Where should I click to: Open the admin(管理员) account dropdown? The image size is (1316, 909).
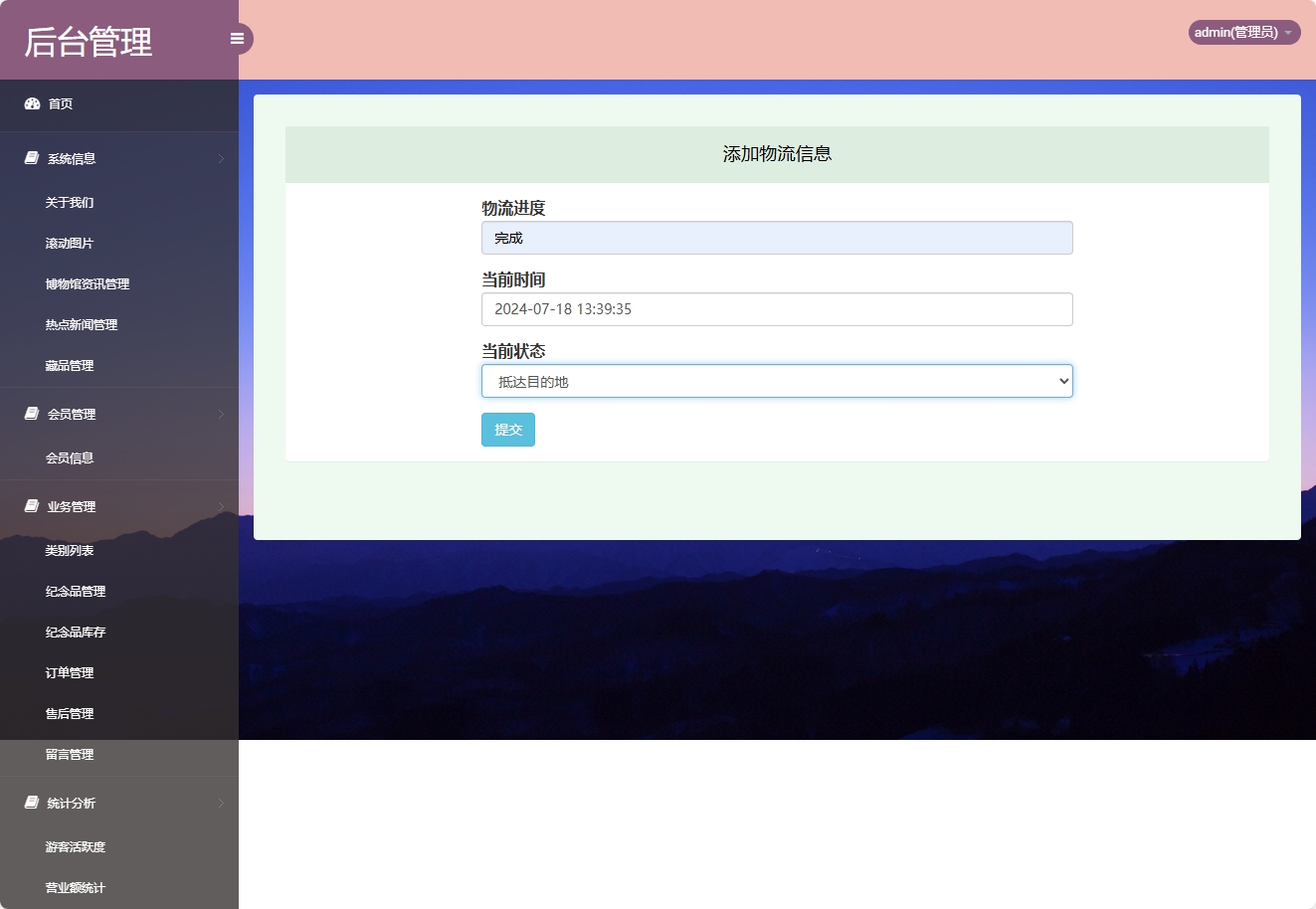point(1242,31)
